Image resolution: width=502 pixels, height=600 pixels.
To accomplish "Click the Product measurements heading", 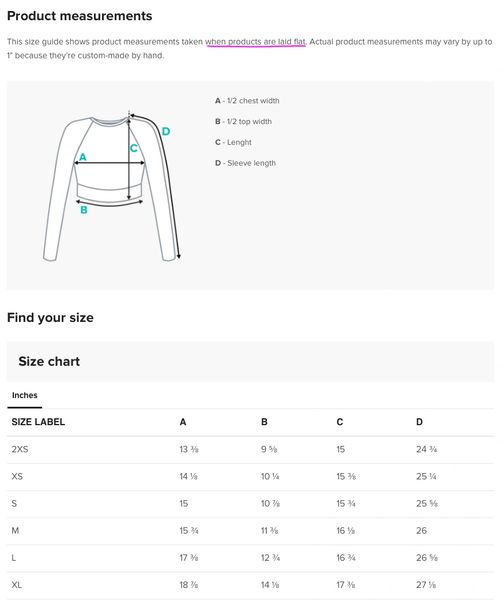I will 80,16.
